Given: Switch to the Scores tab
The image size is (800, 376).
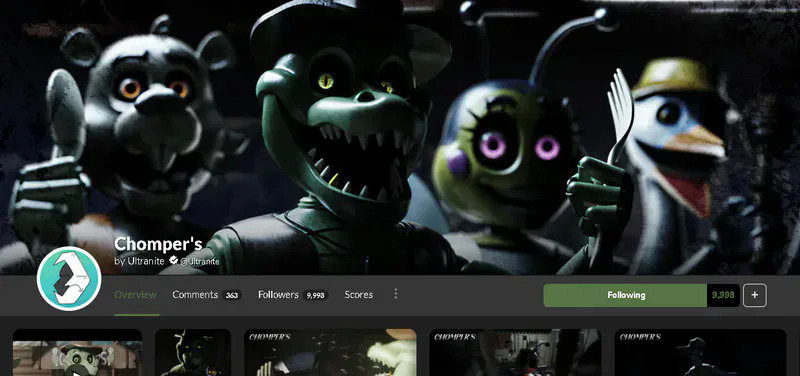Looking at the screenshot, I should tap(359, 294).
